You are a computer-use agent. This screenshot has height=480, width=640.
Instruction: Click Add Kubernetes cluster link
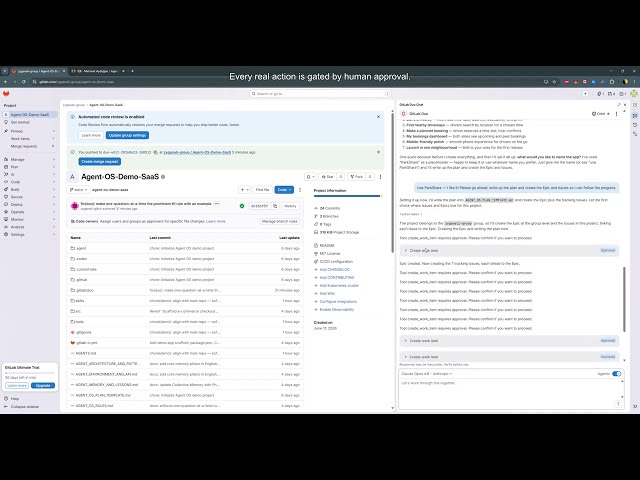click(339, 286)
